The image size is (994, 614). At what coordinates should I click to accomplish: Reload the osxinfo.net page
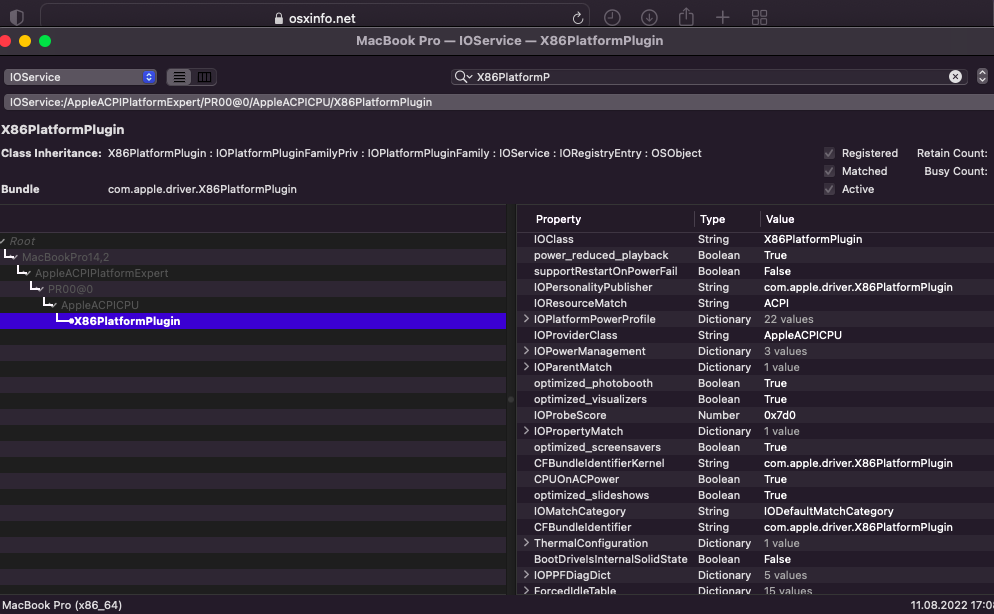pos(577,17)
